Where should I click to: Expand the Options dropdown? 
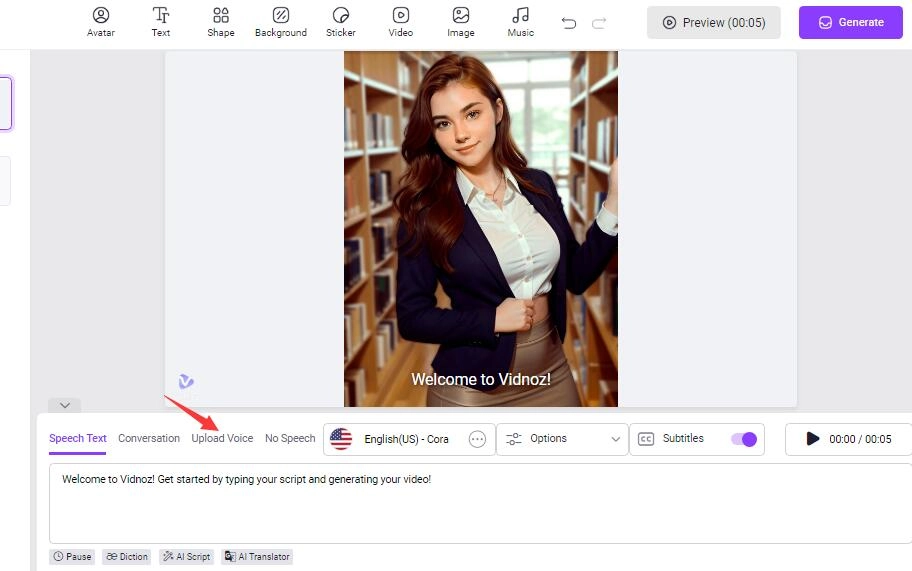click(x=562, y=439)
